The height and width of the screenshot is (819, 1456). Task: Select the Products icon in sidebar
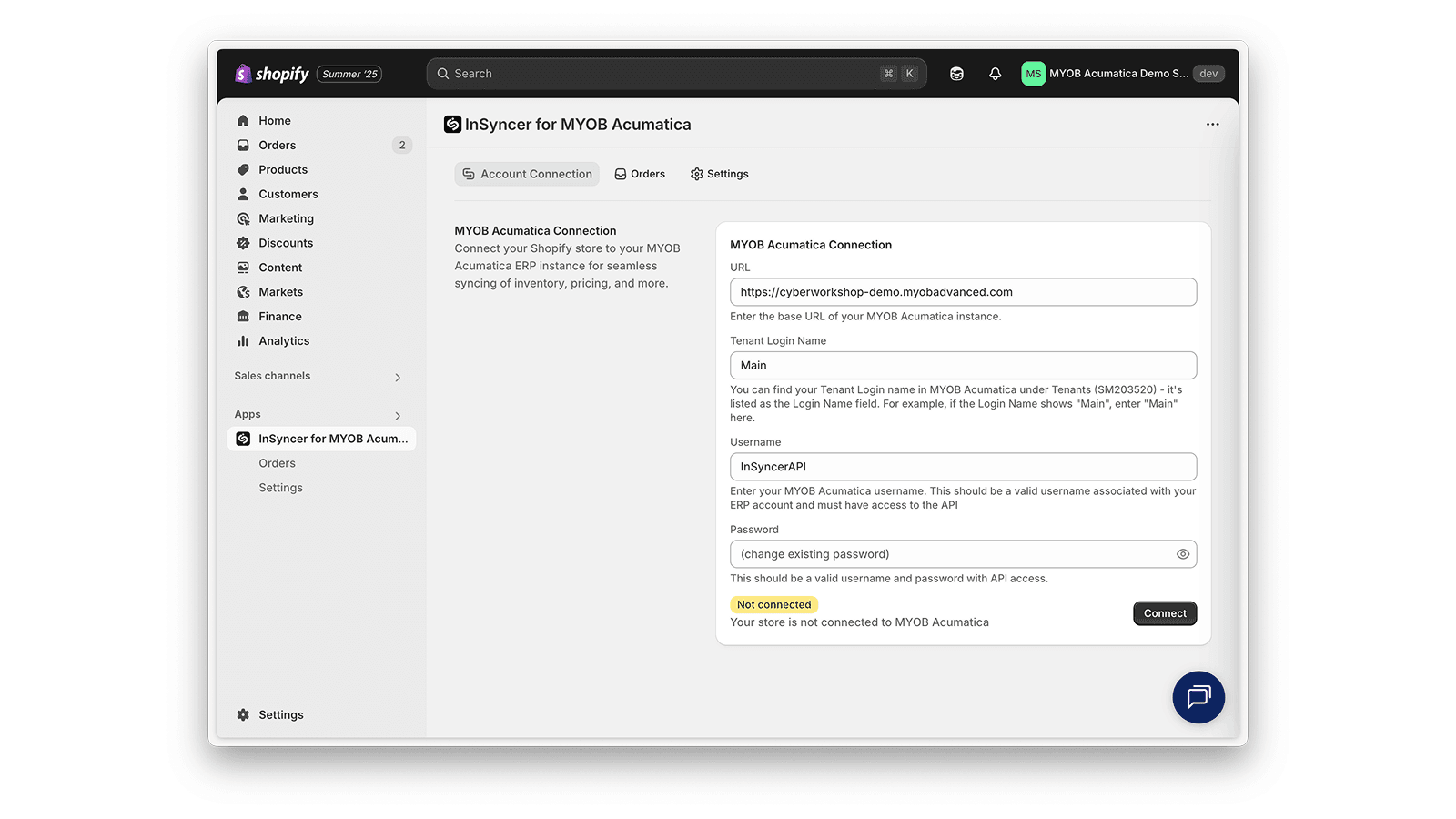242,169
